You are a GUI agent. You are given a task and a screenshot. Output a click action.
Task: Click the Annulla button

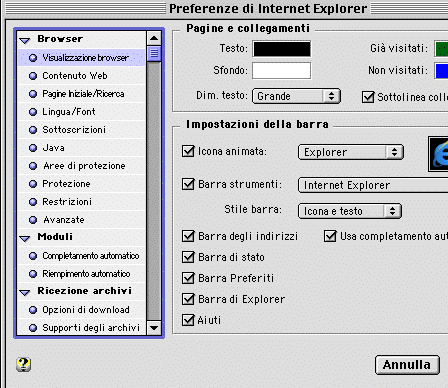click(407, 365)
